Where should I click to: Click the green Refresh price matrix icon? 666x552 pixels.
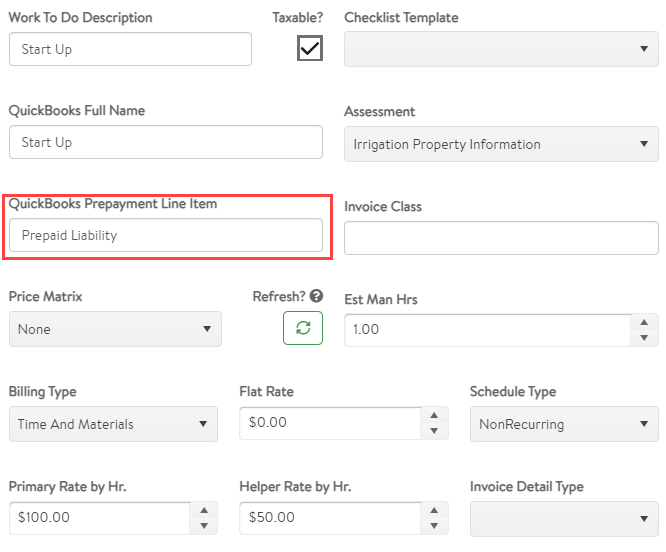[303, 328]
